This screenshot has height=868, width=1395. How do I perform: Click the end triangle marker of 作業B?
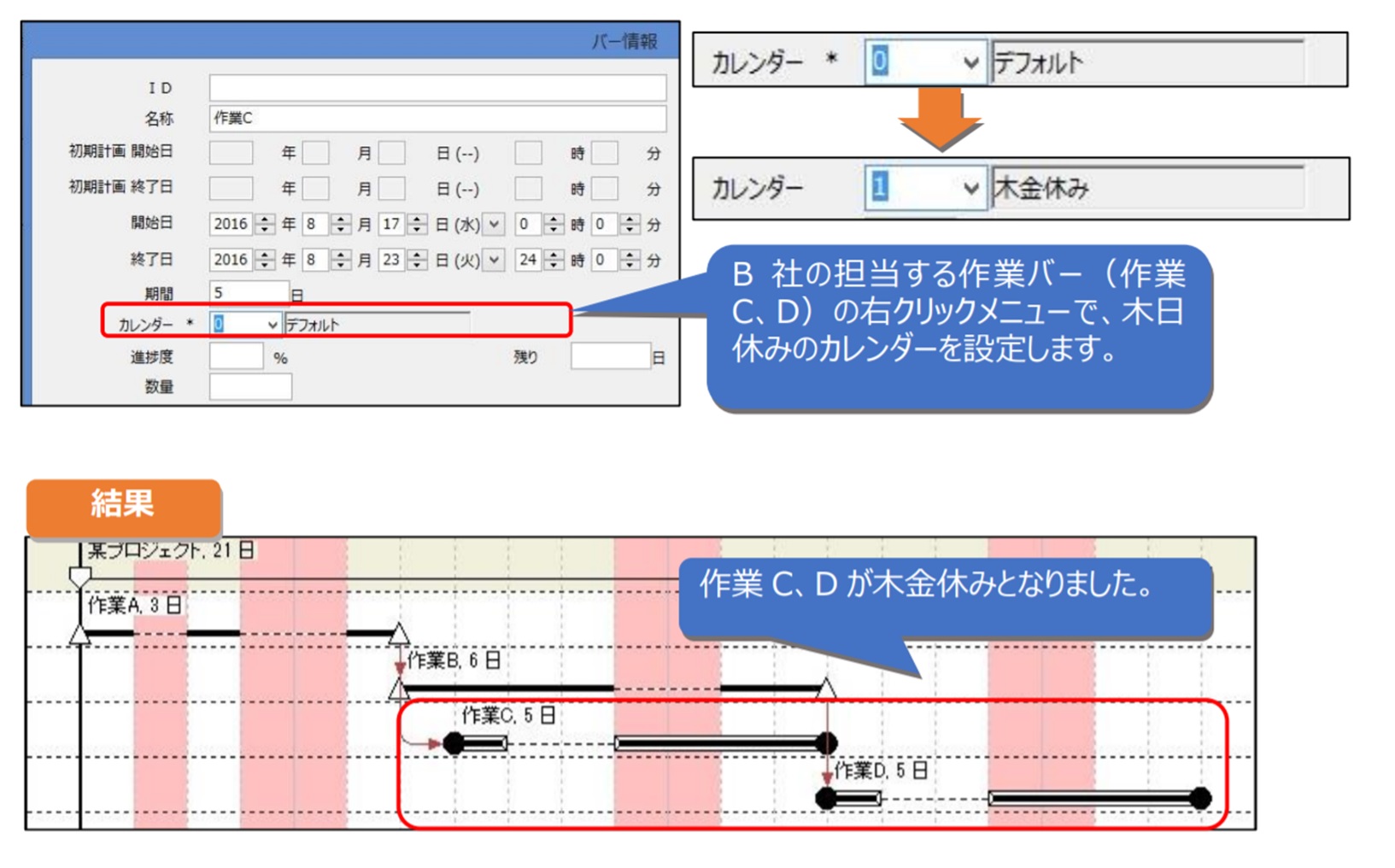coord(826,688)
